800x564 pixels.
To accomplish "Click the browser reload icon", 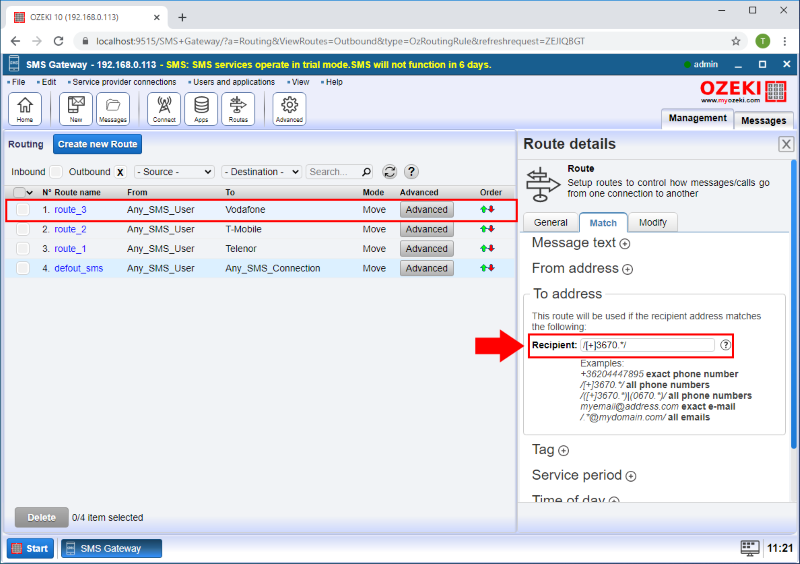I will [59, 41].
